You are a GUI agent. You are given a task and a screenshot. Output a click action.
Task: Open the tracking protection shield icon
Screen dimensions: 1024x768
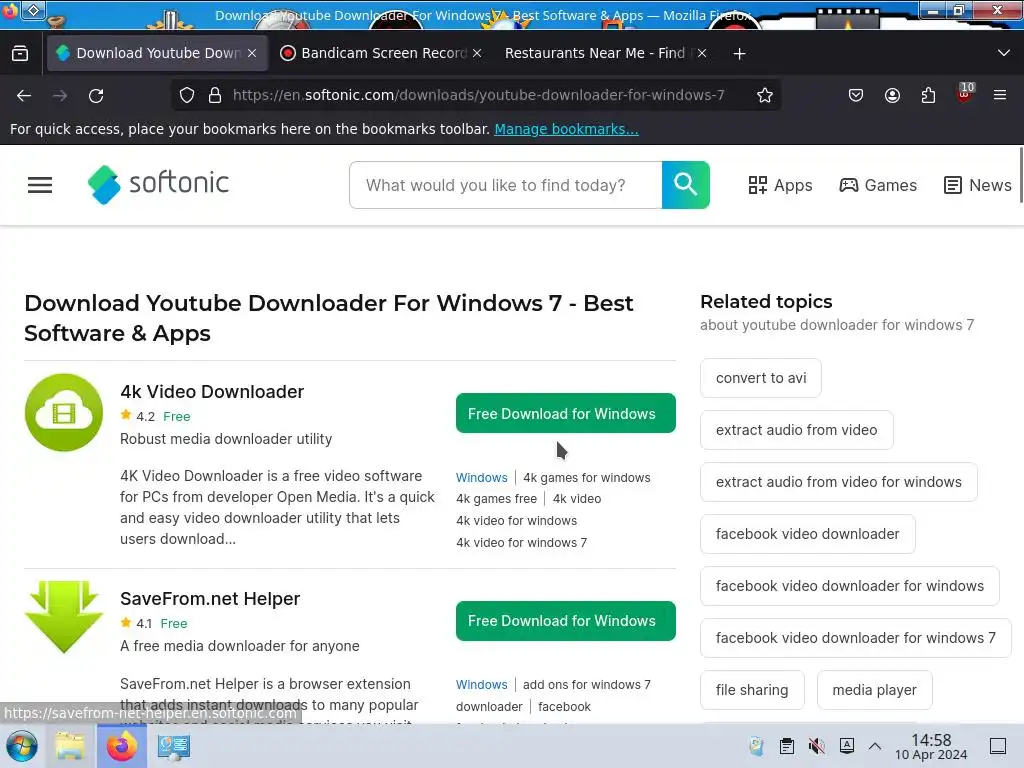187,95
